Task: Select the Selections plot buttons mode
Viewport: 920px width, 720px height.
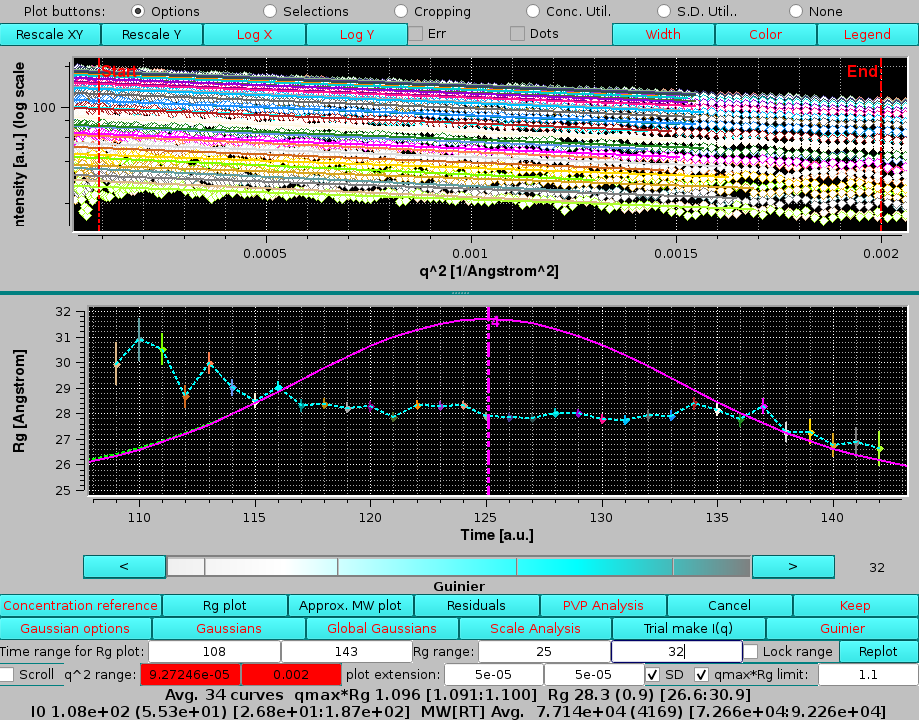Action: (269, 11)
